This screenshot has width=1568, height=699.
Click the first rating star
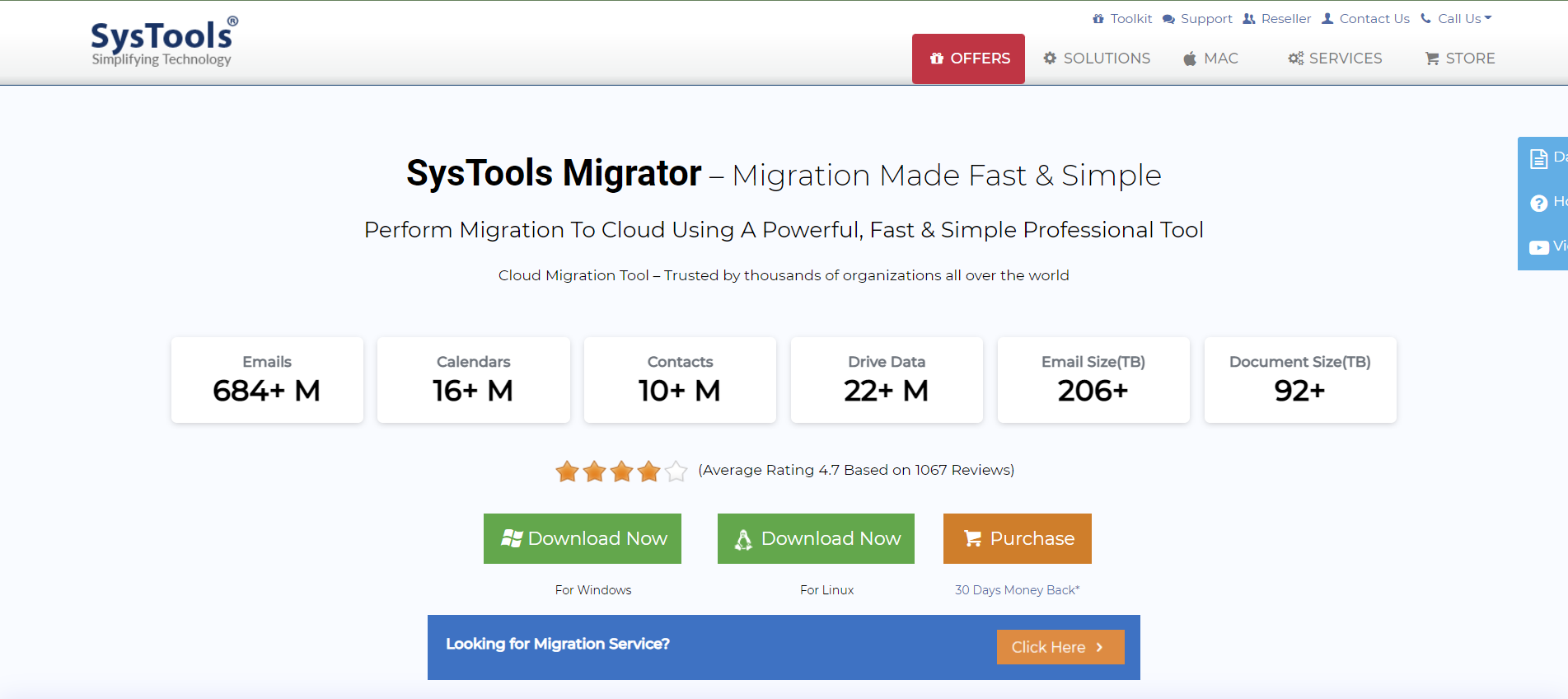pyautogui.click(x=567, y=471)
